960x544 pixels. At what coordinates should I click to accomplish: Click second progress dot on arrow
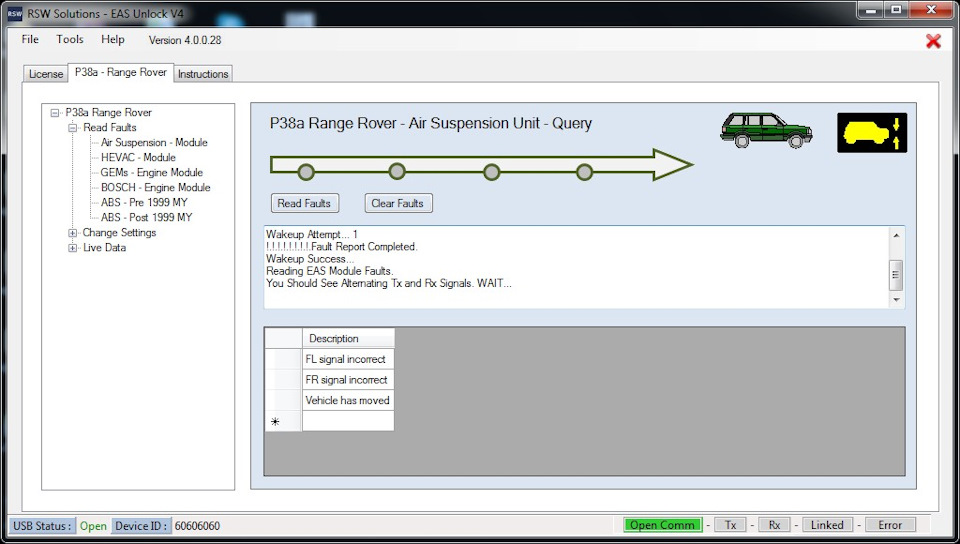point(397,171)
